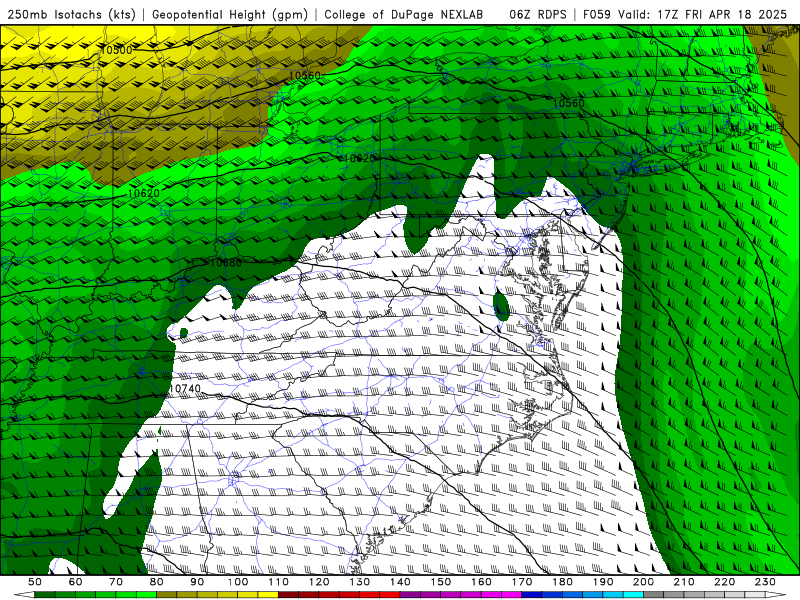Select the 'Geopotential Height (gpm)' header label

[x=230, y=14]
